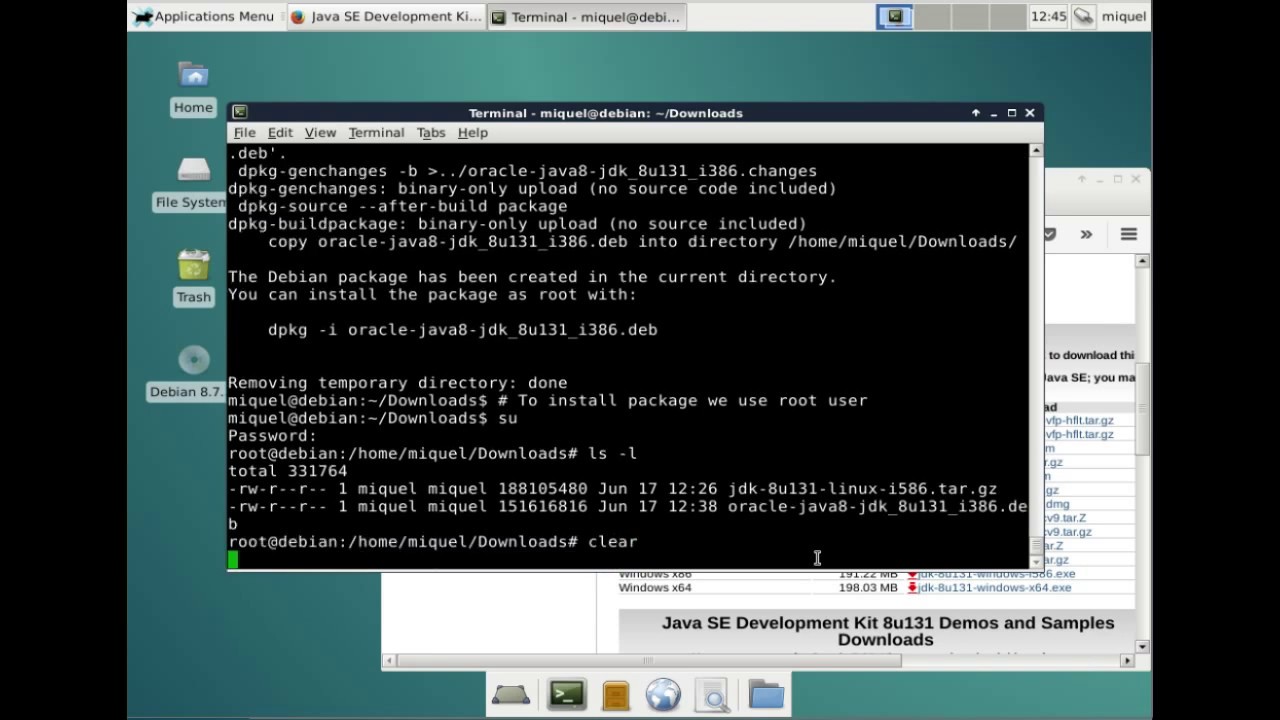The height and width of the screenshot is (720, 1280).
Task: Switch to Java SE Development Kit taskbar window
Action: click(x=385, y=16)
